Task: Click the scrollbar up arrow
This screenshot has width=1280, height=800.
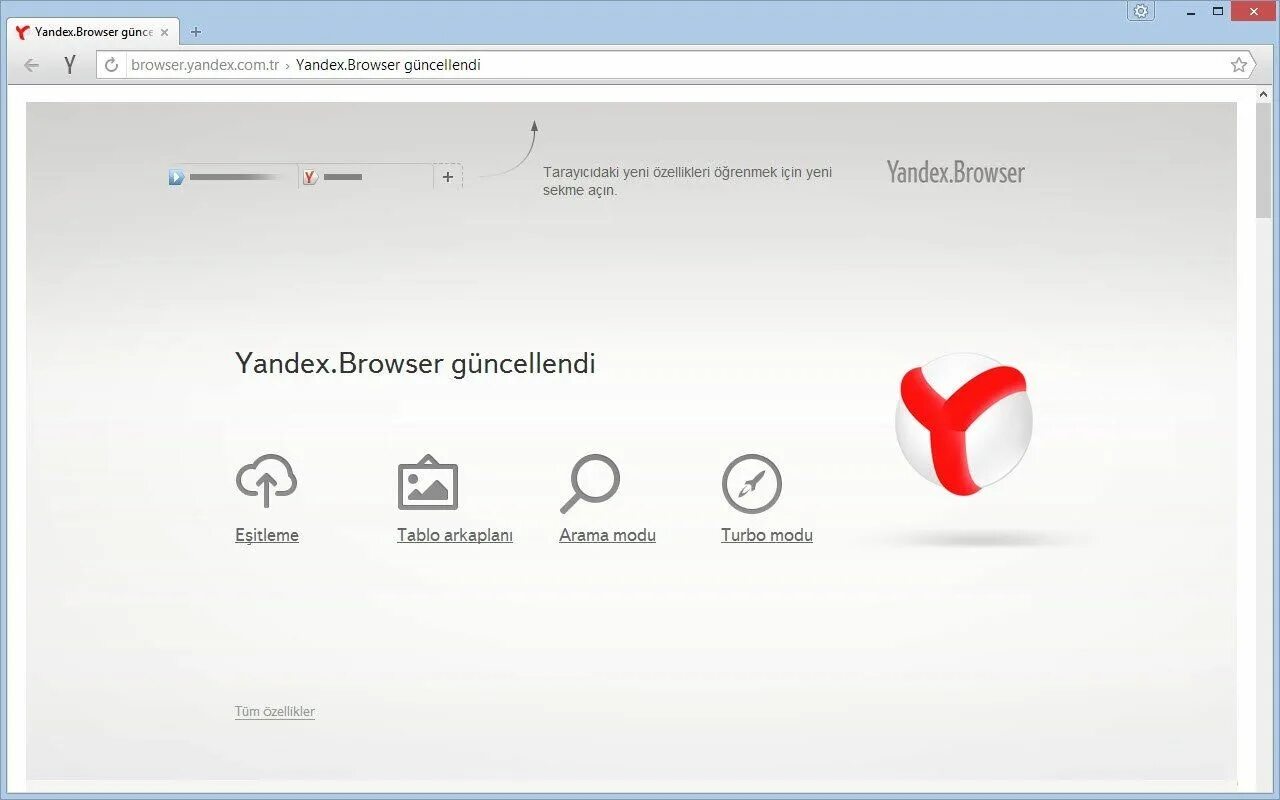Action: point(1264,94)
